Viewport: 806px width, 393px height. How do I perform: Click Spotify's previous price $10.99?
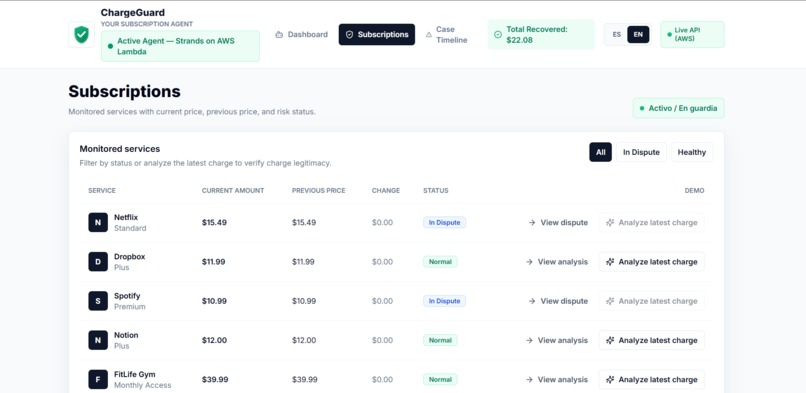[x=304, y=301]
